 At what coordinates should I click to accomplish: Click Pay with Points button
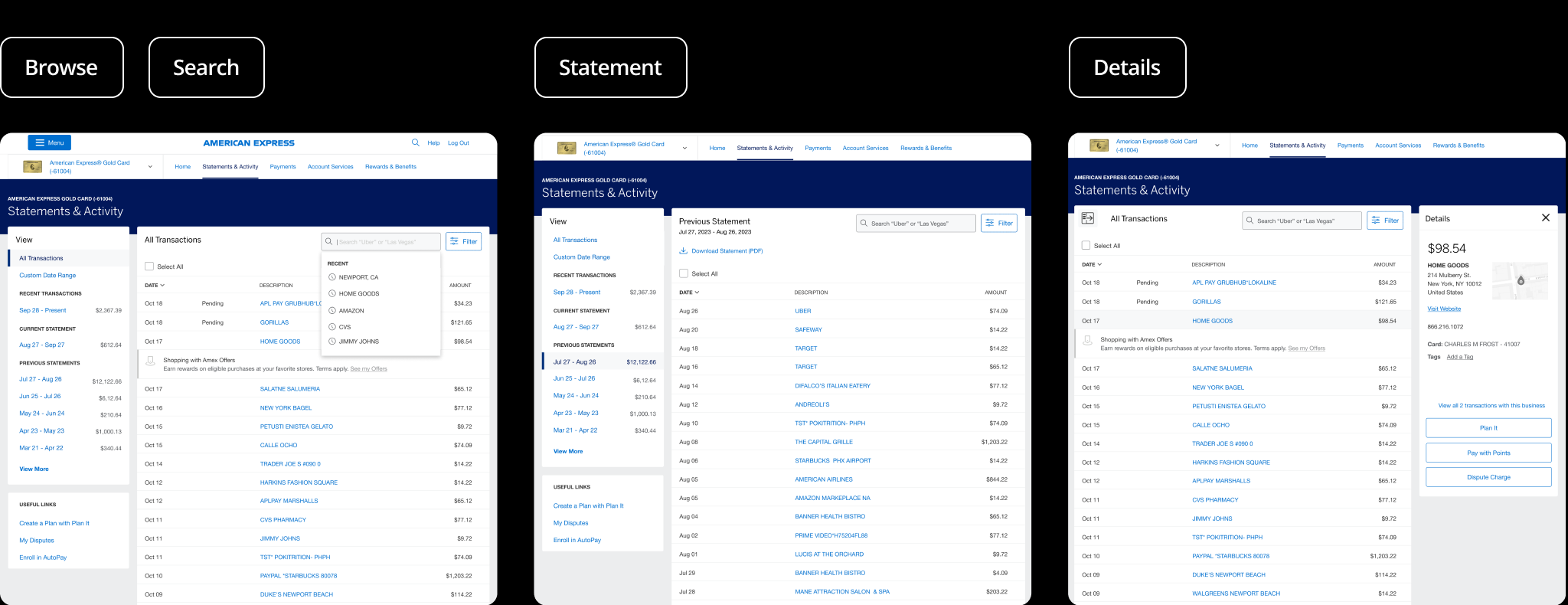click(x=1488, y=453)
